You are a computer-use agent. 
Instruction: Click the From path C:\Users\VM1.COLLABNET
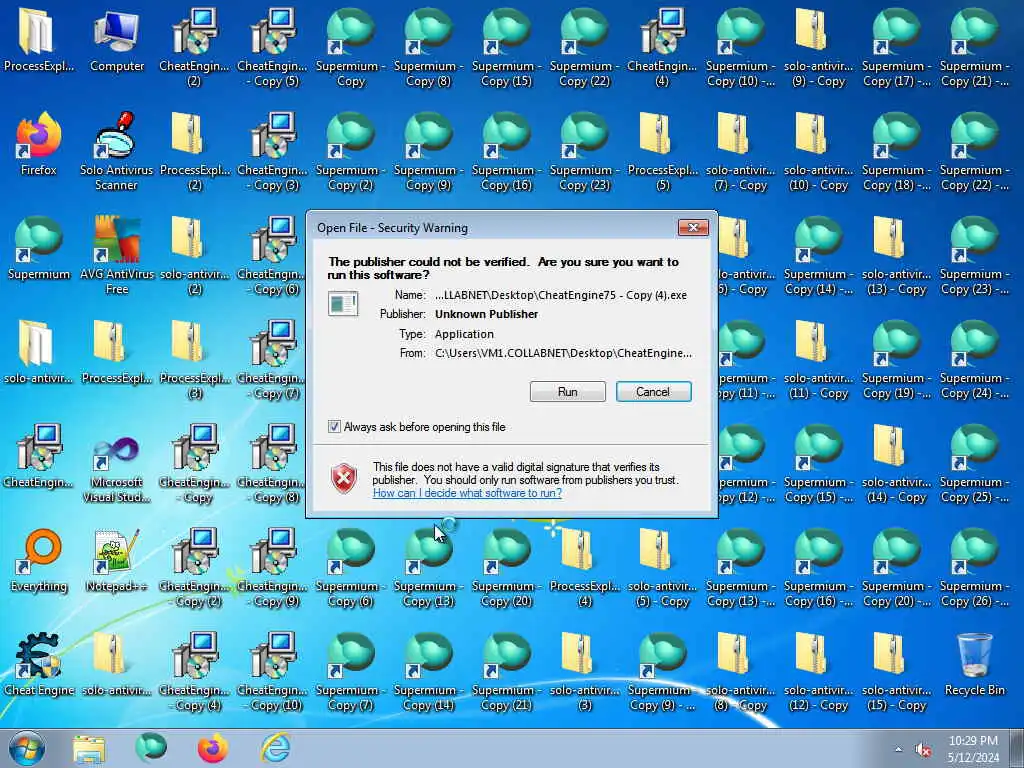click(563, 353)
